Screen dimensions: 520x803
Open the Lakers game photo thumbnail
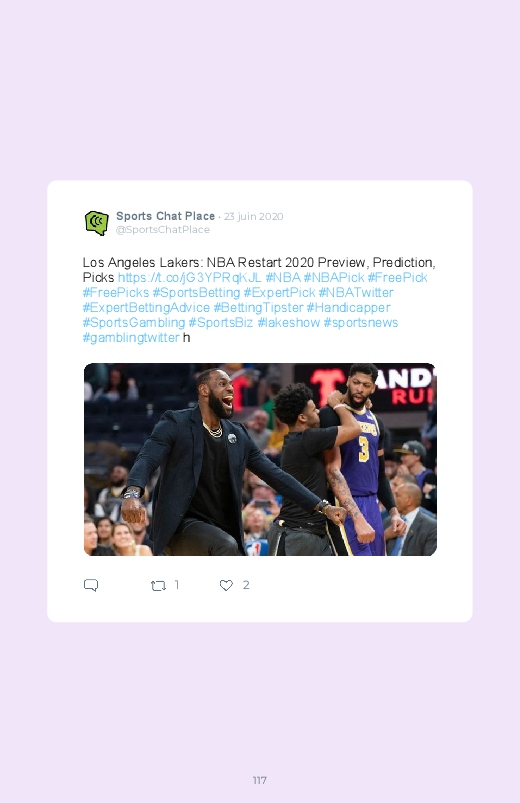260,459
